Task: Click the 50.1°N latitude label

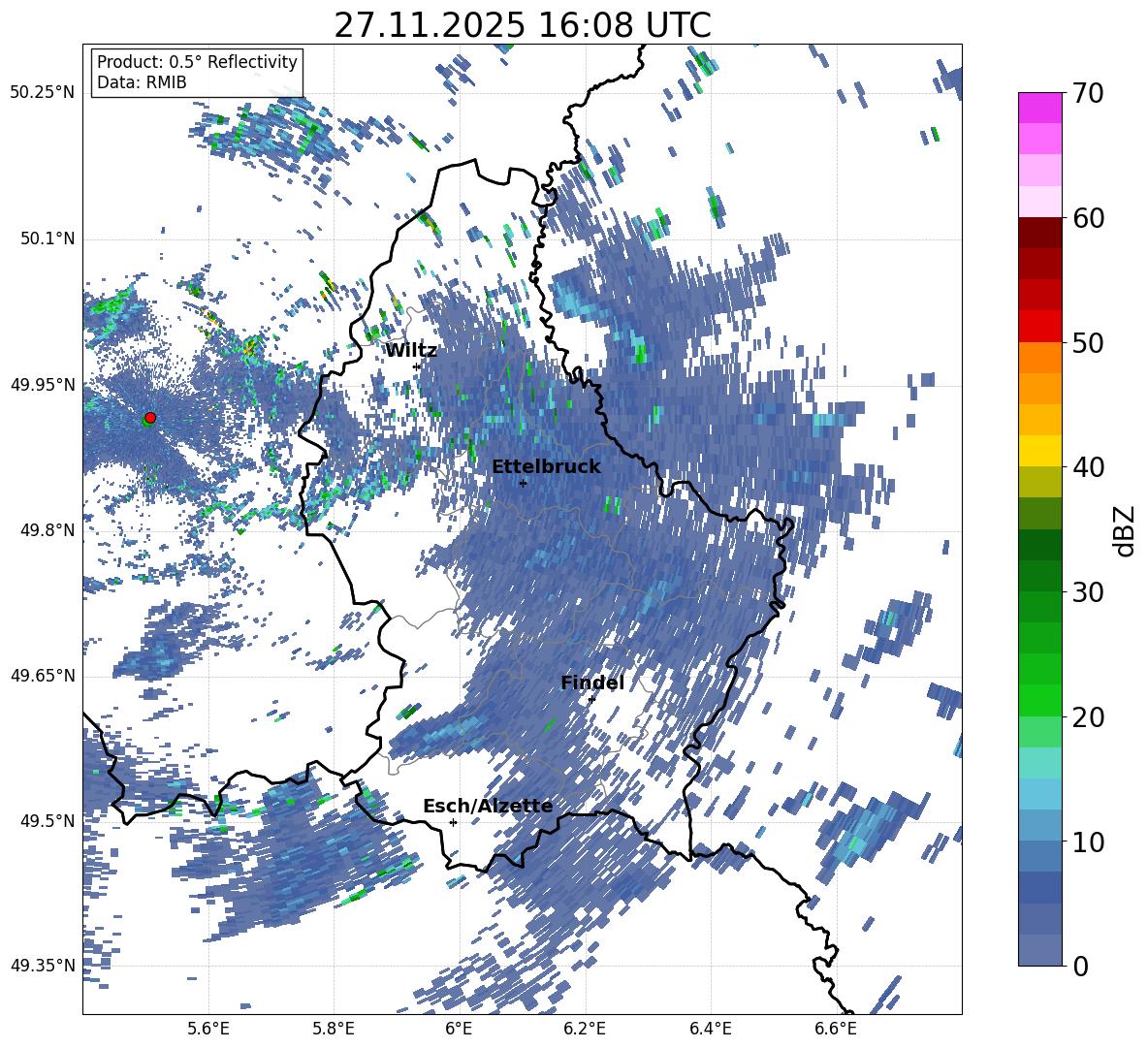Action: [x=48, y=239]
